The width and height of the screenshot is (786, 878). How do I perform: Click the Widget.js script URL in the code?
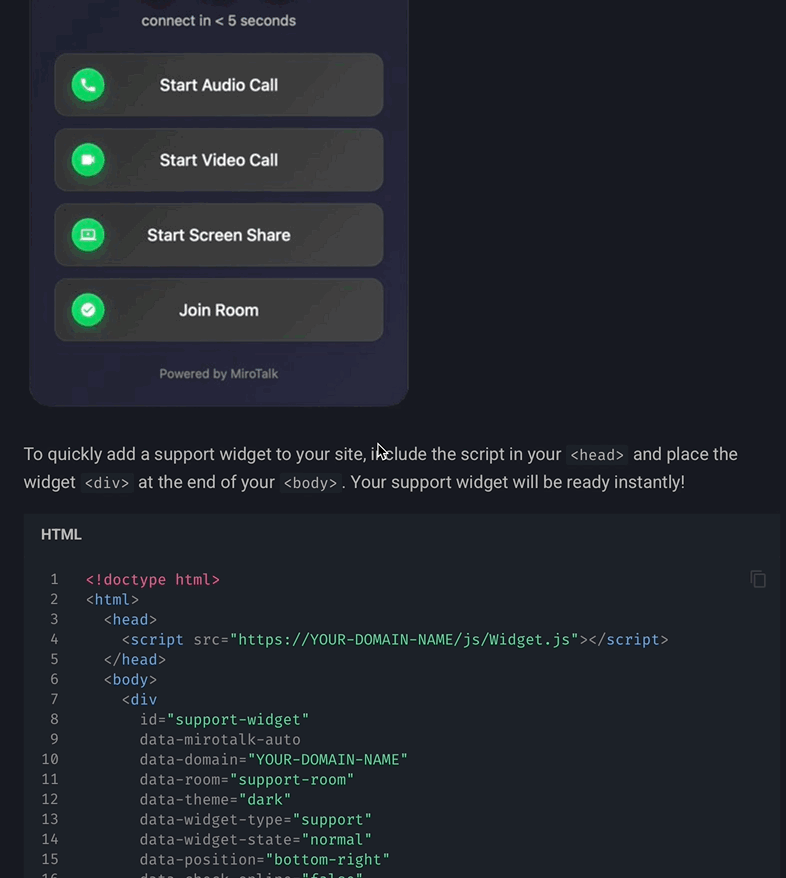pos(405,639)
